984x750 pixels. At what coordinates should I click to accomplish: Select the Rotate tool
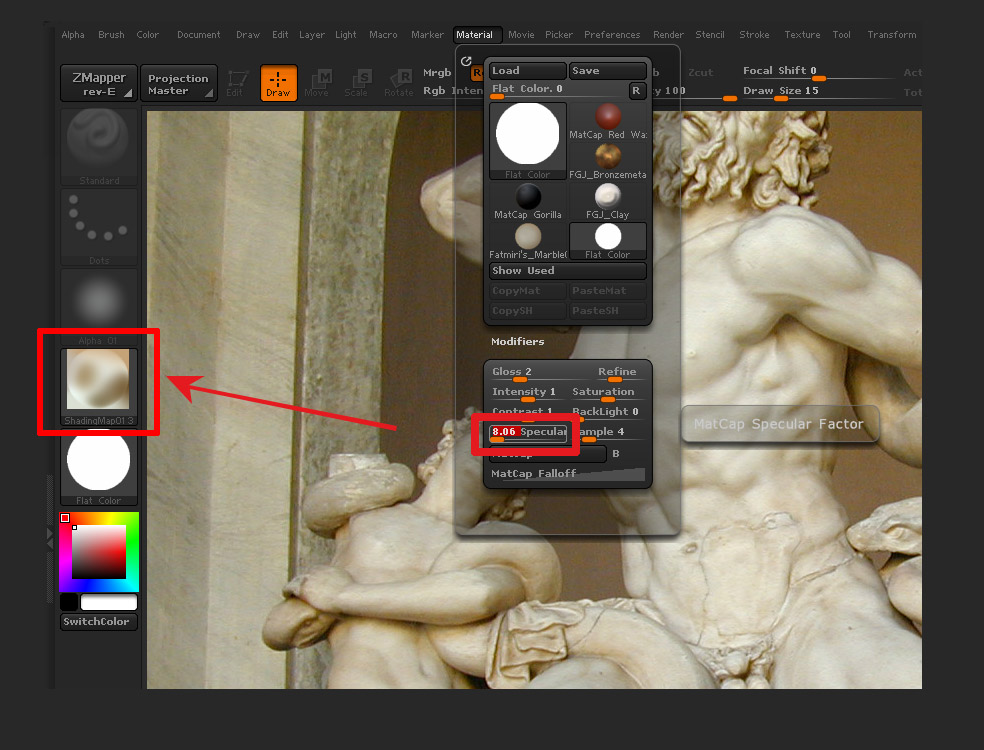[x=398, y=83]
